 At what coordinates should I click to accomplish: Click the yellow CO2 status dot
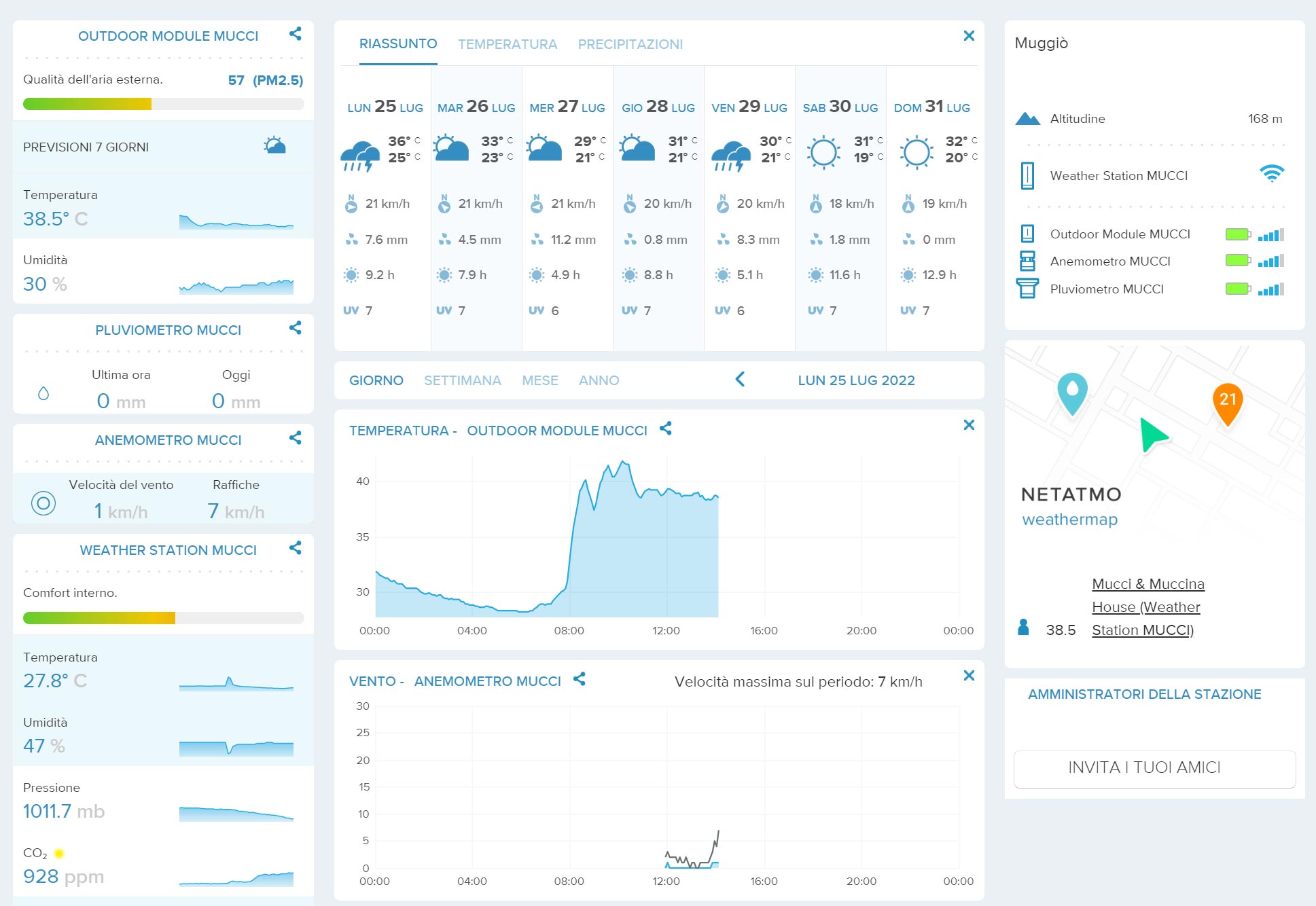[x=59, y=854]
